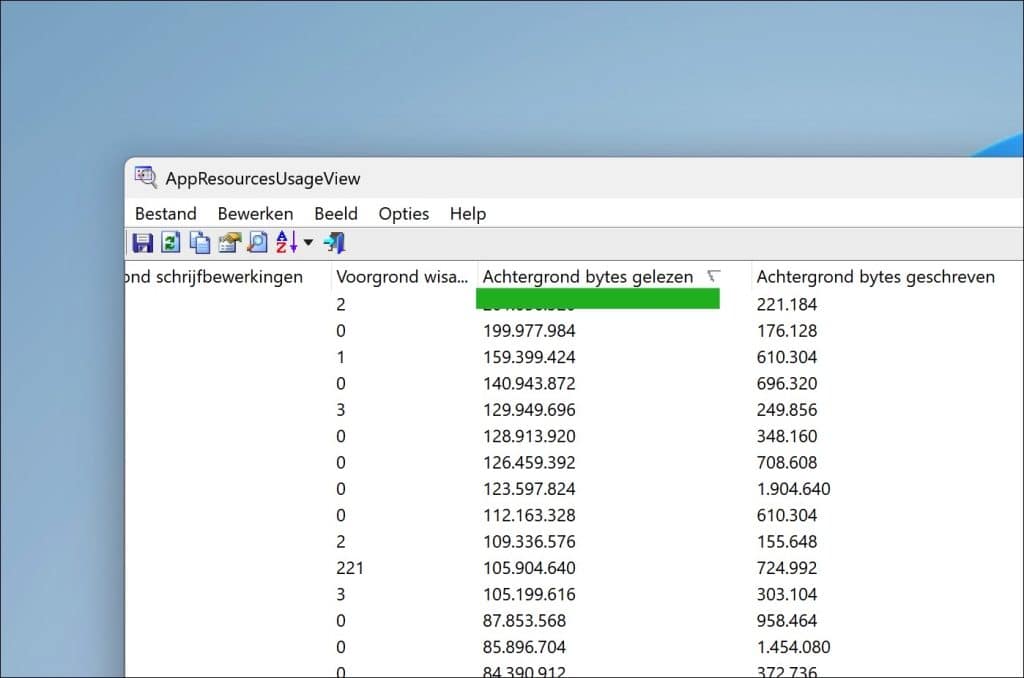Select the Voorgrond cell showing 221

[x=350, y=568]
